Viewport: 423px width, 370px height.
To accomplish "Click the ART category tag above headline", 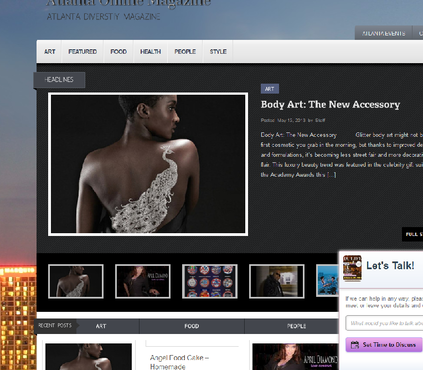I will click(269, 89).
